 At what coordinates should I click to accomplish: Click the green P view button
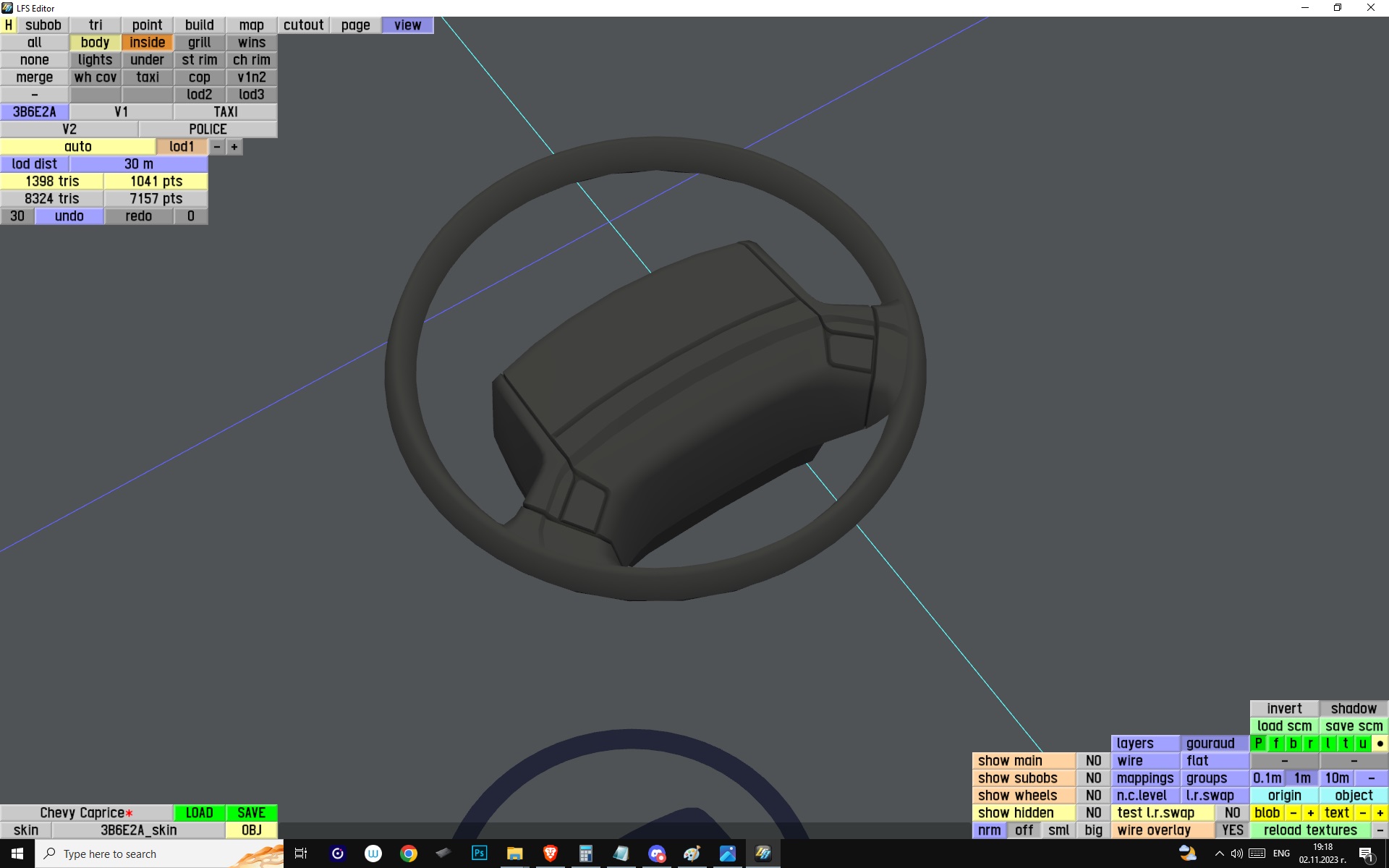pyautogui.click(x=1258, y=744)
